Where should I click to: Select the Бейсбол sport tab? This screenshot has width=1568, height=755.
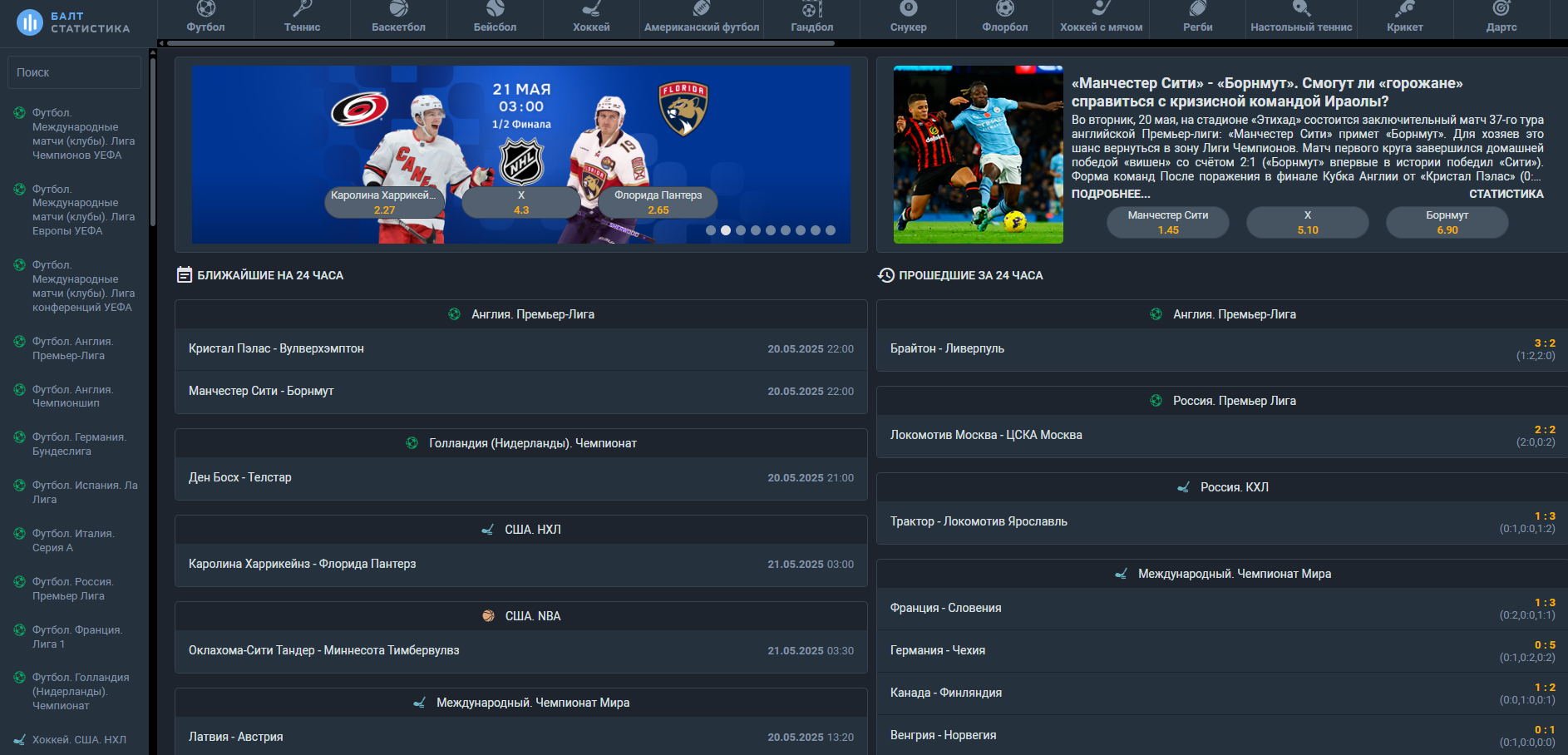point(495,18)
